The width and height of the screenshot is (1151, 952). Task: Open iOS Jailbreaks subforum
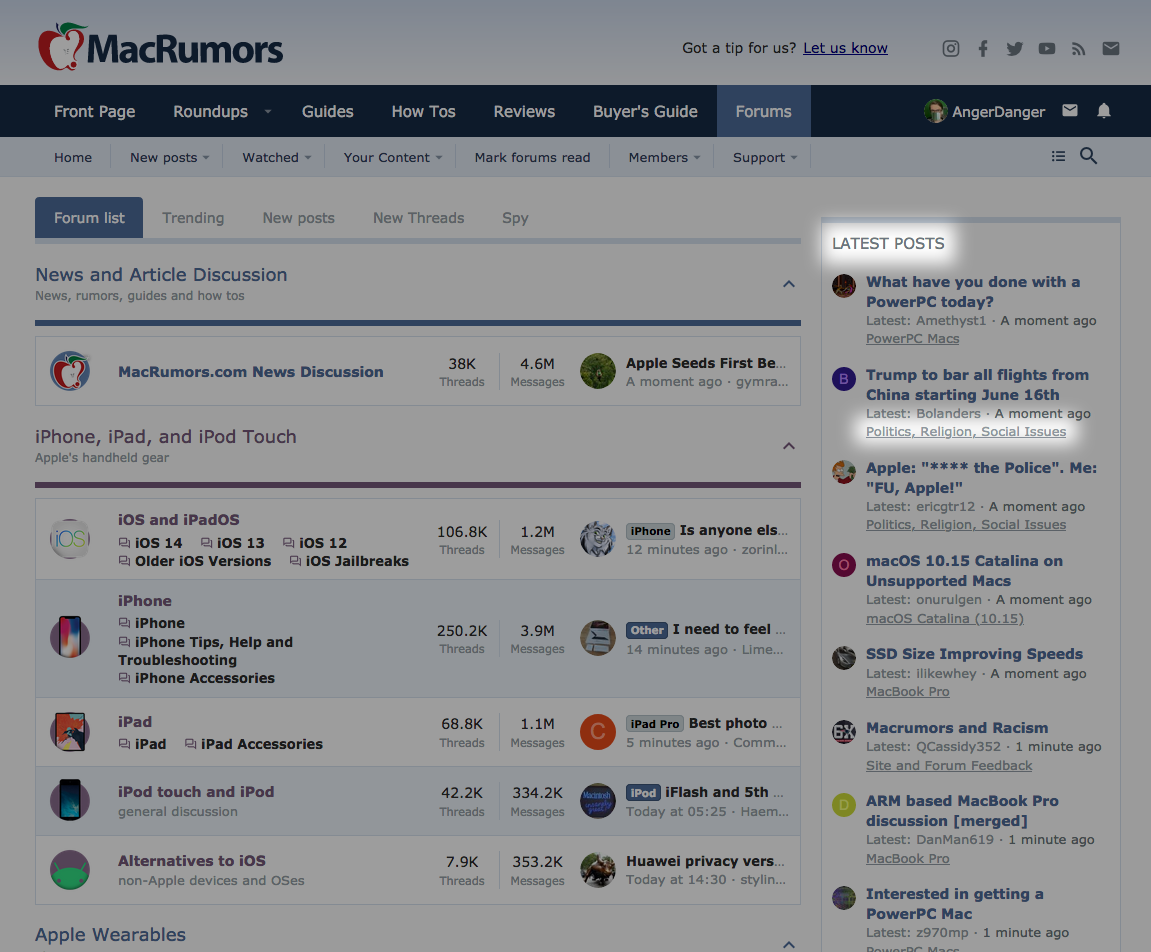pyautogui.click(x=357, y=561)
